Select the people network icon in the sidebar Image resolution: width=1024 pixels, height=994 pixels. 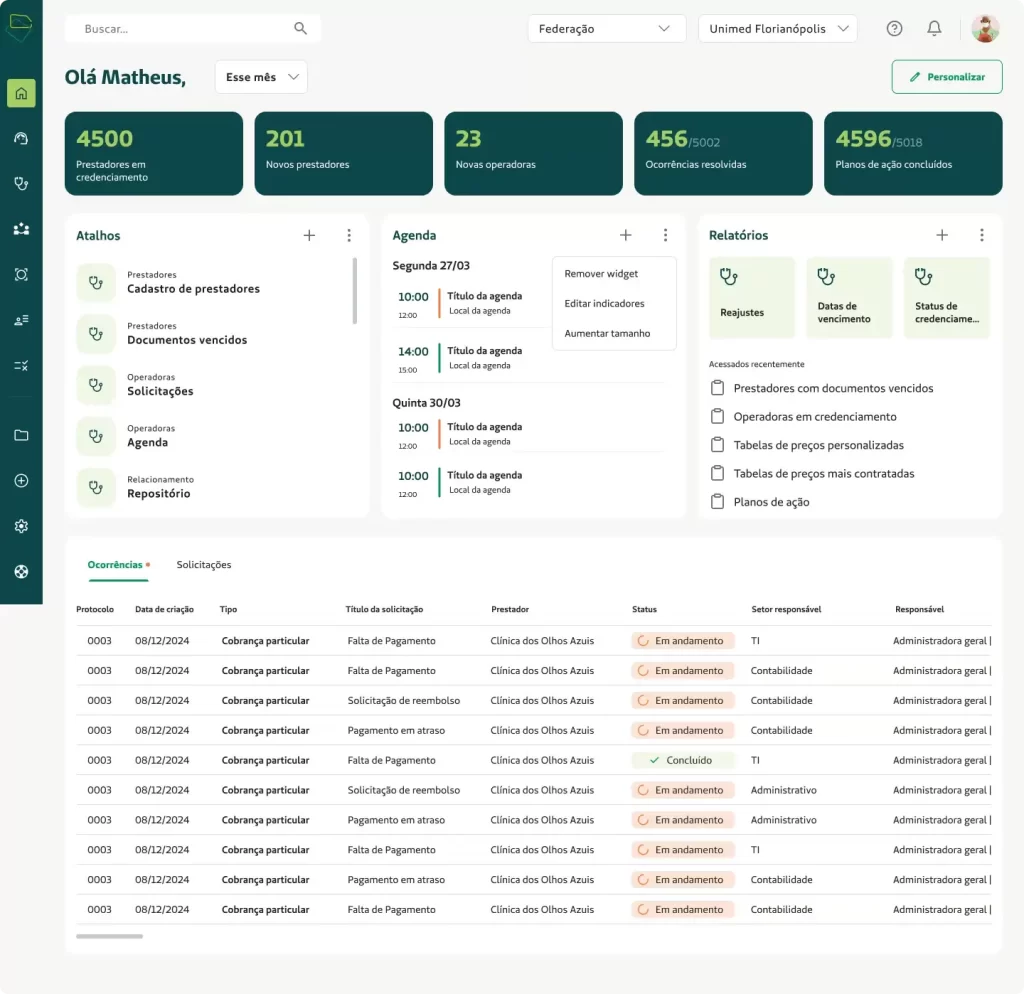click(x=20, y=229)
